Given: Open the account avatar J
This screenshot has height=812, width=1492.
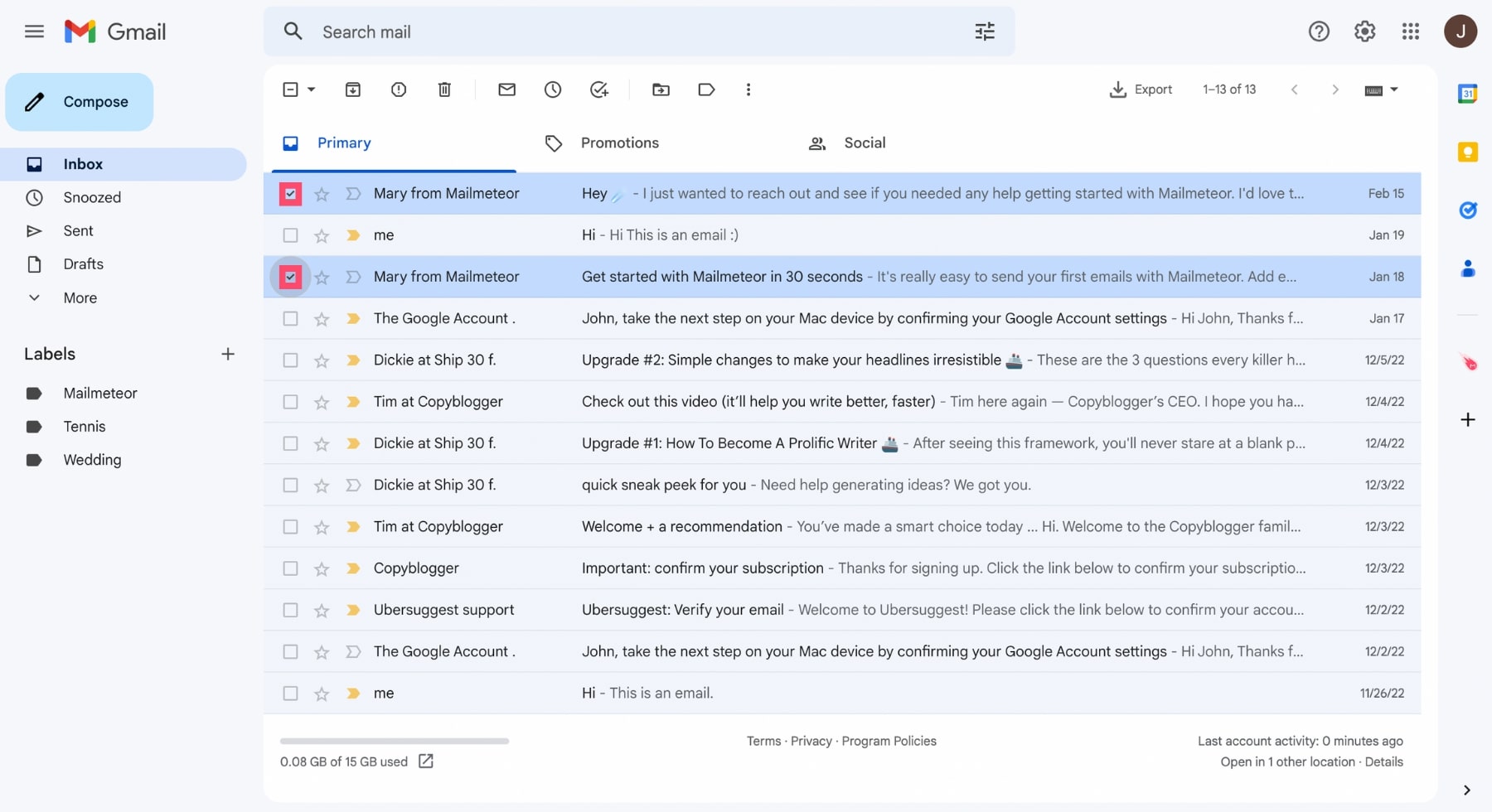Looking at the screenshot, I should 1461,31.
